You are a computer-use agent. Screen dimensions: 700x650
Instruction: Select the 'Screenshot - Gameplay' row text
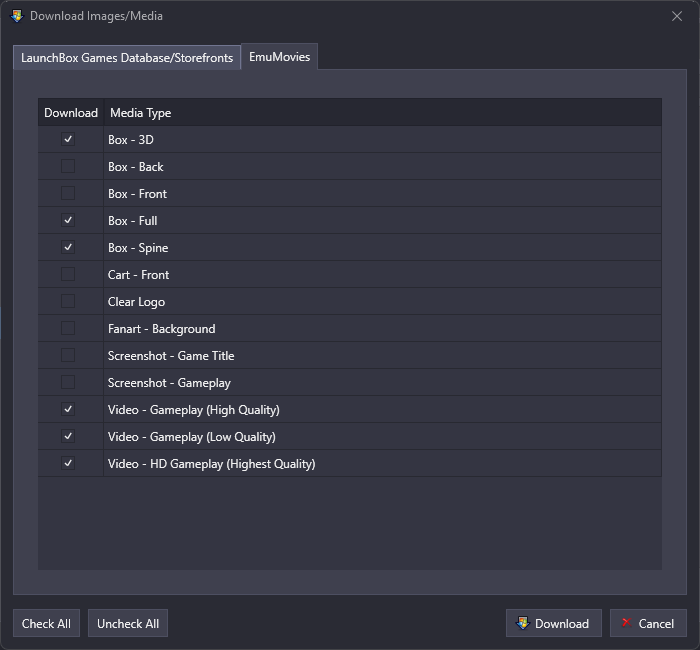(x=169, y=383)
